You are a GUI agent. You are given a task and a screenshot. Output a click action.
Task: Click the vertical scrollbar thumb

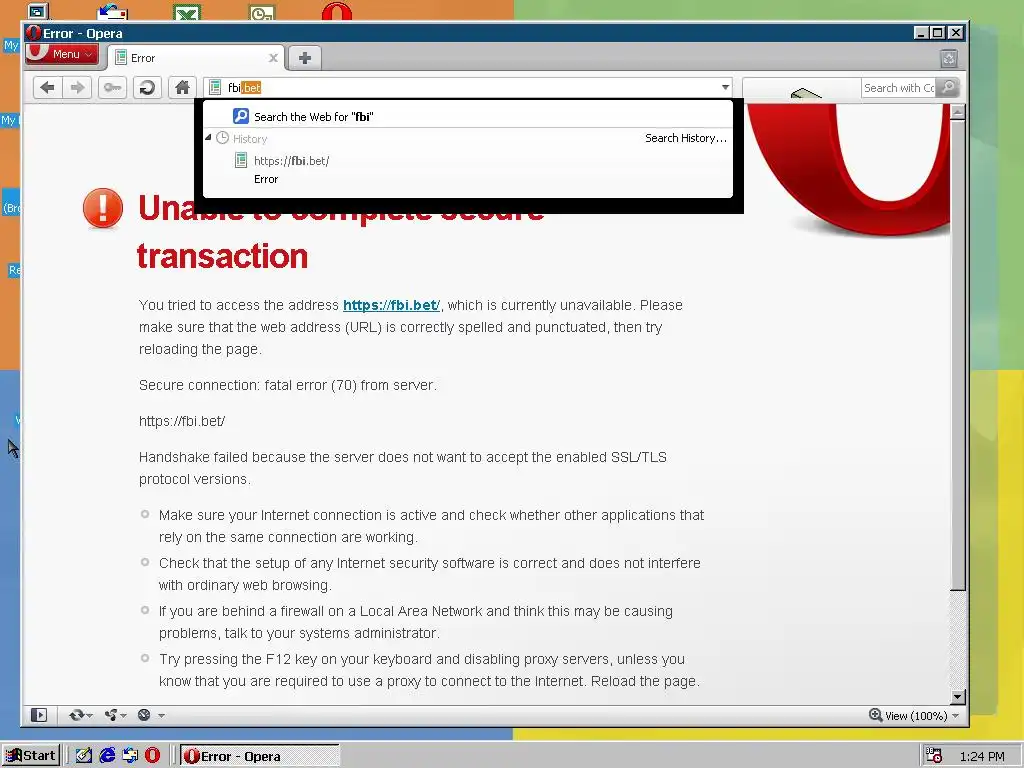coord(957,355)
